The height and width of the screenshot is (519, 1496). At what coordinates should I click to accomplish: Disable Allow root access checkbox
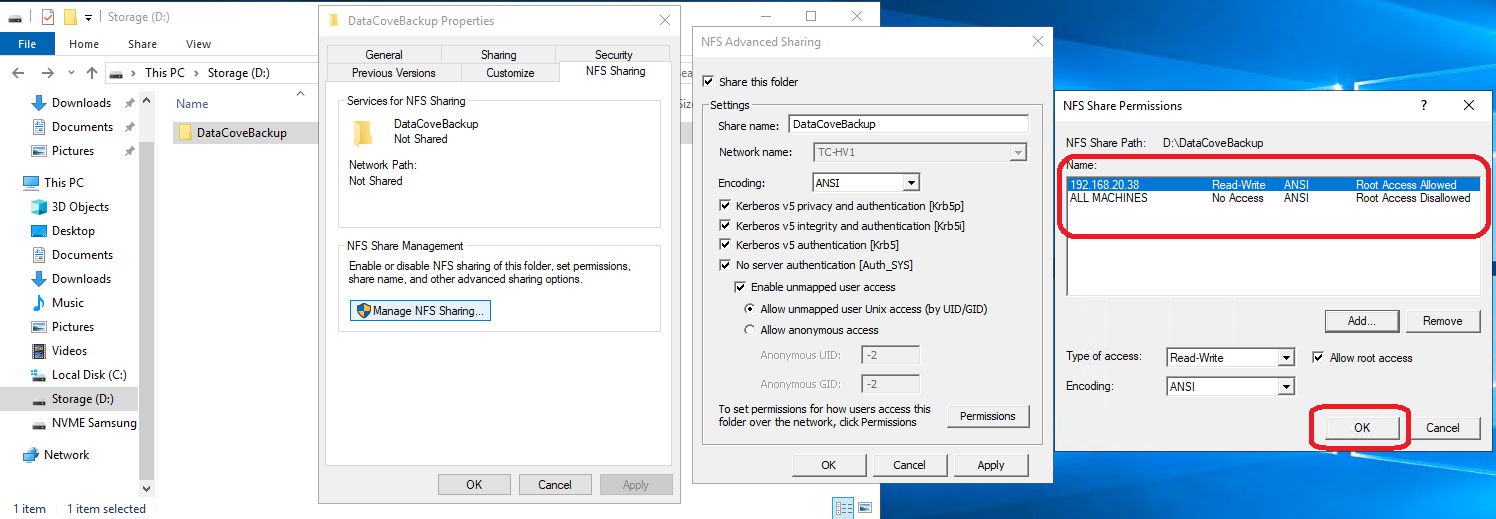(1318, 358)
